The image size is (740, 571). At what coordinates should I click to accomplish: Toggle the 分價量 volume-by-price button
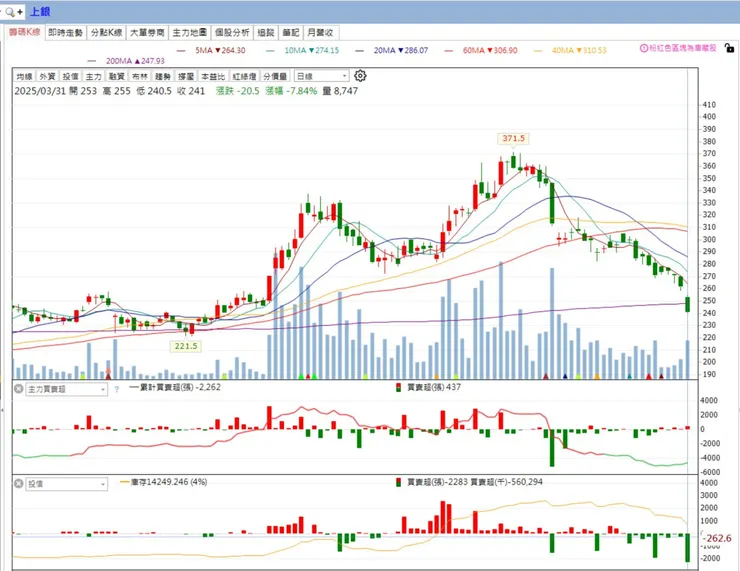coord(275,76)
